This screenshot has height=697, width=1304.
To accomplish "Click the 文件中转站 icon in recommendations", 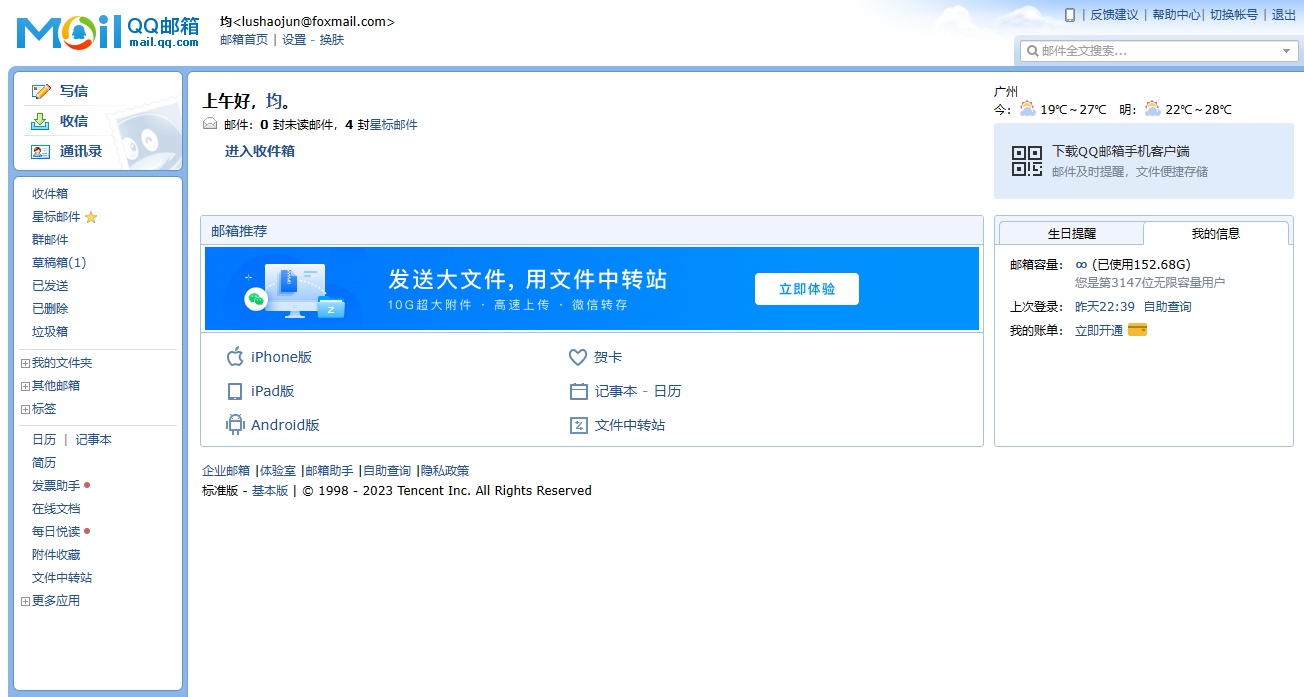I will (x=578, y=425).
